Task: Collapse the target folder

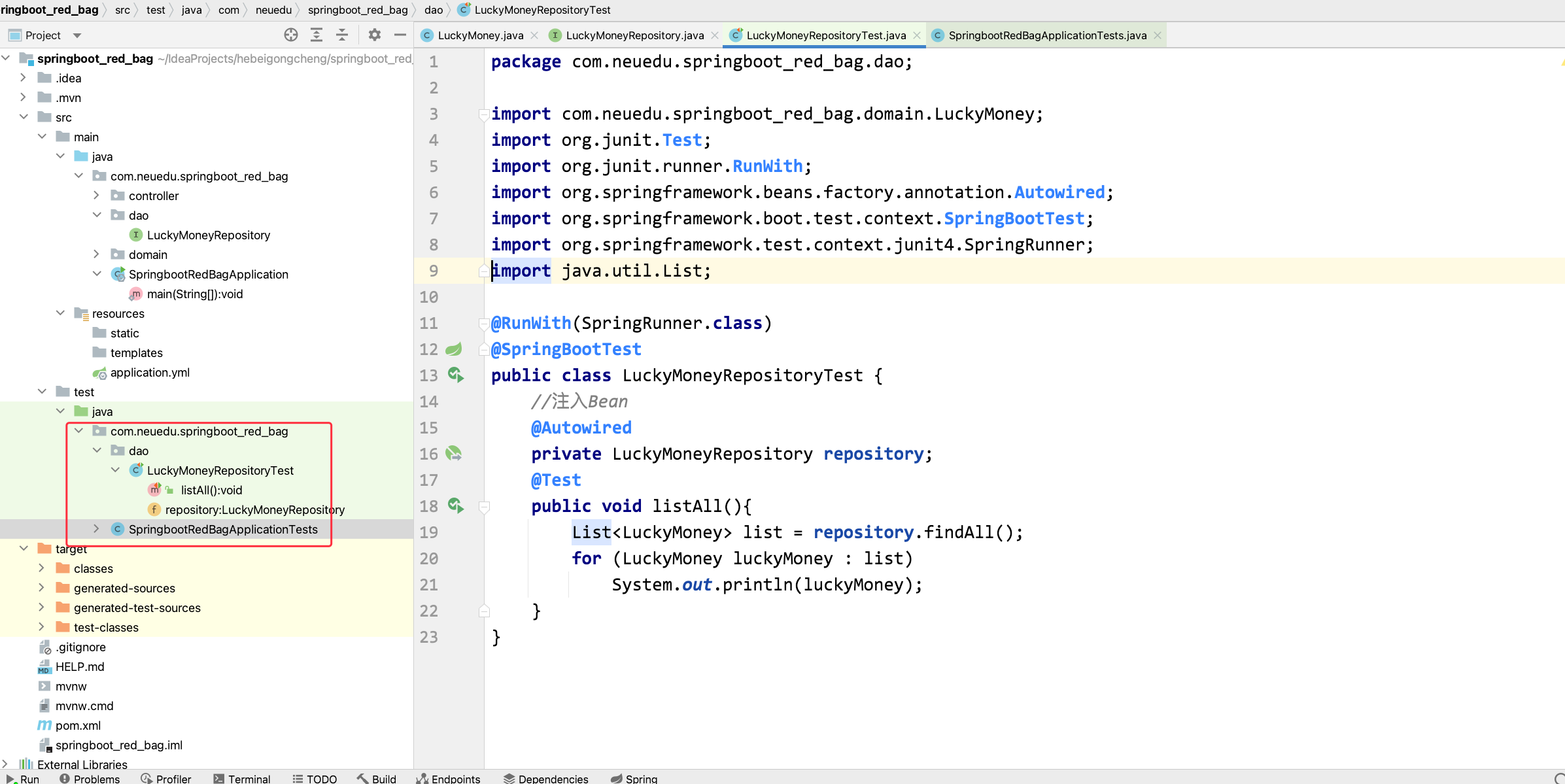Action: [24, 549]
